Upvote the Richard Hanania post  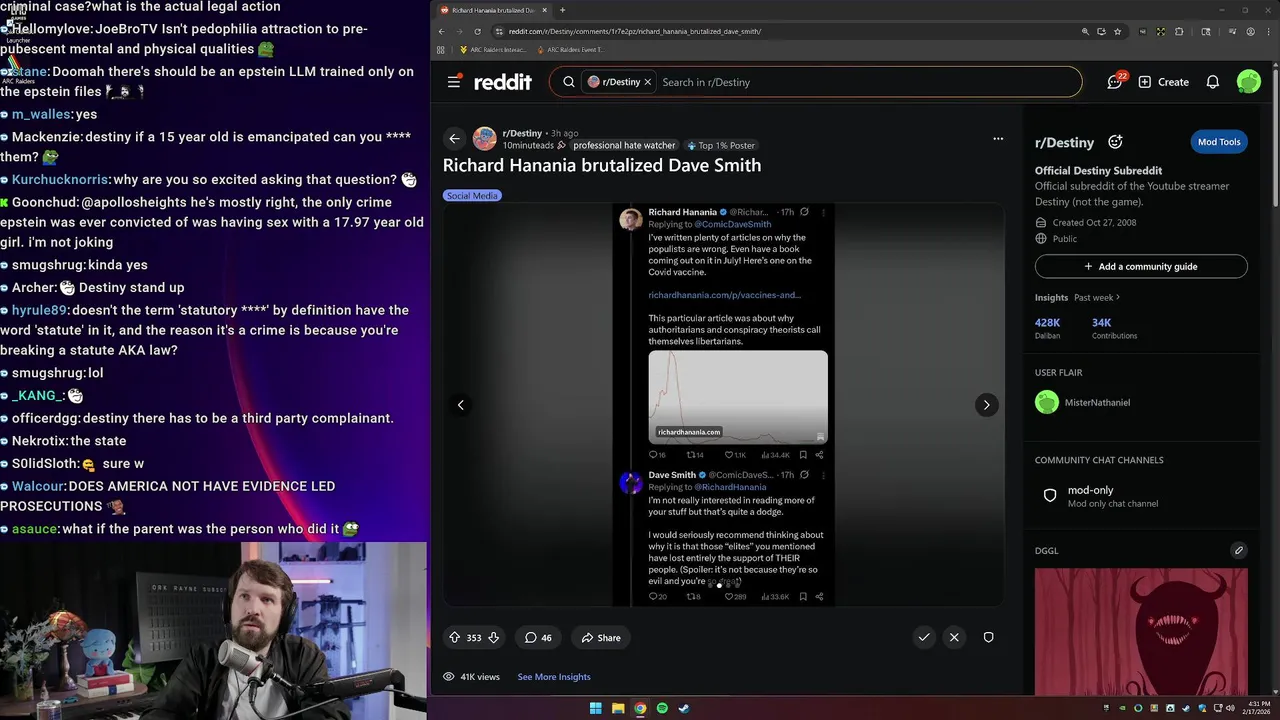455,637
